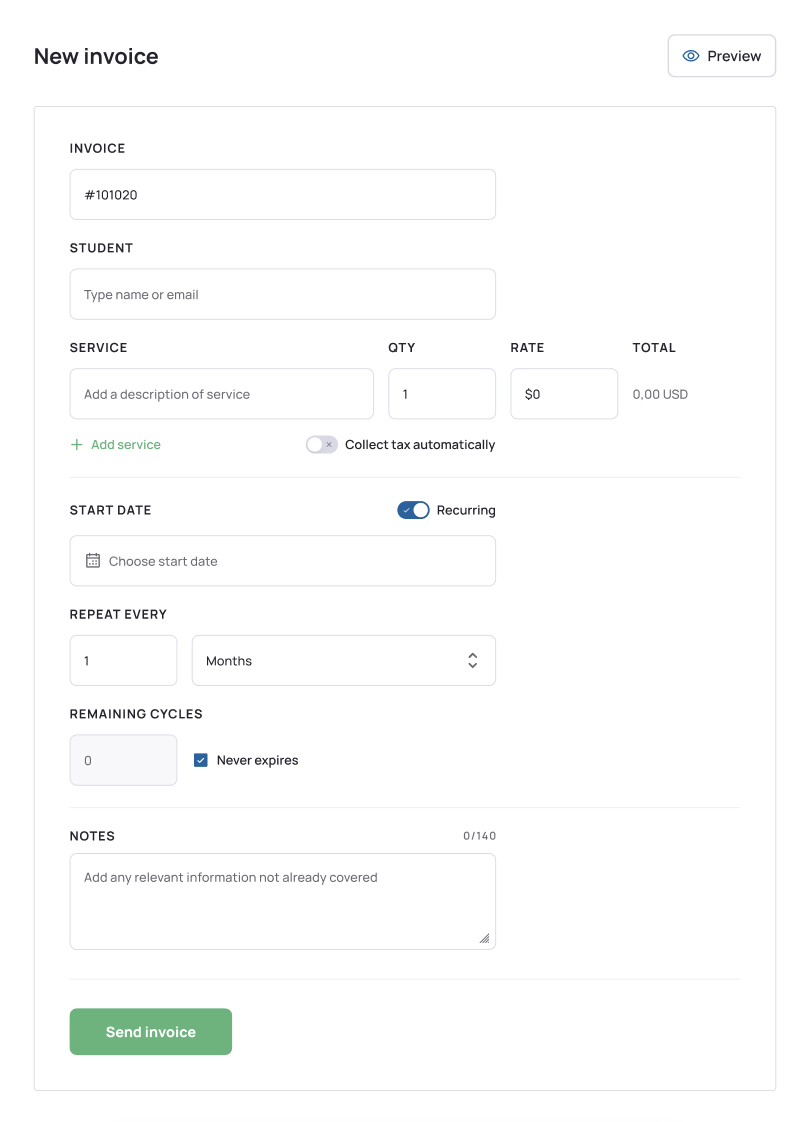Click the QTY quantity field
This screenshot has height=1122, width=808.
click(x=441, y=394)
